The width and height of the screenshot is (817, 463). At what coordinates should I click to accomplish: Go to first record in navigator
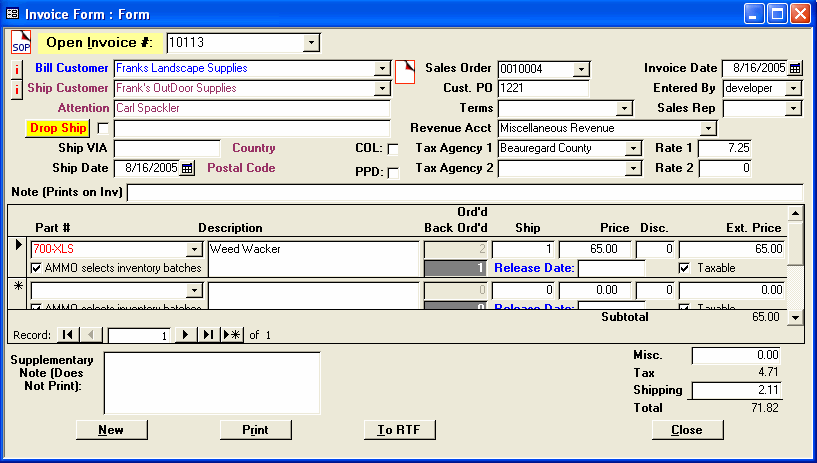67,335
